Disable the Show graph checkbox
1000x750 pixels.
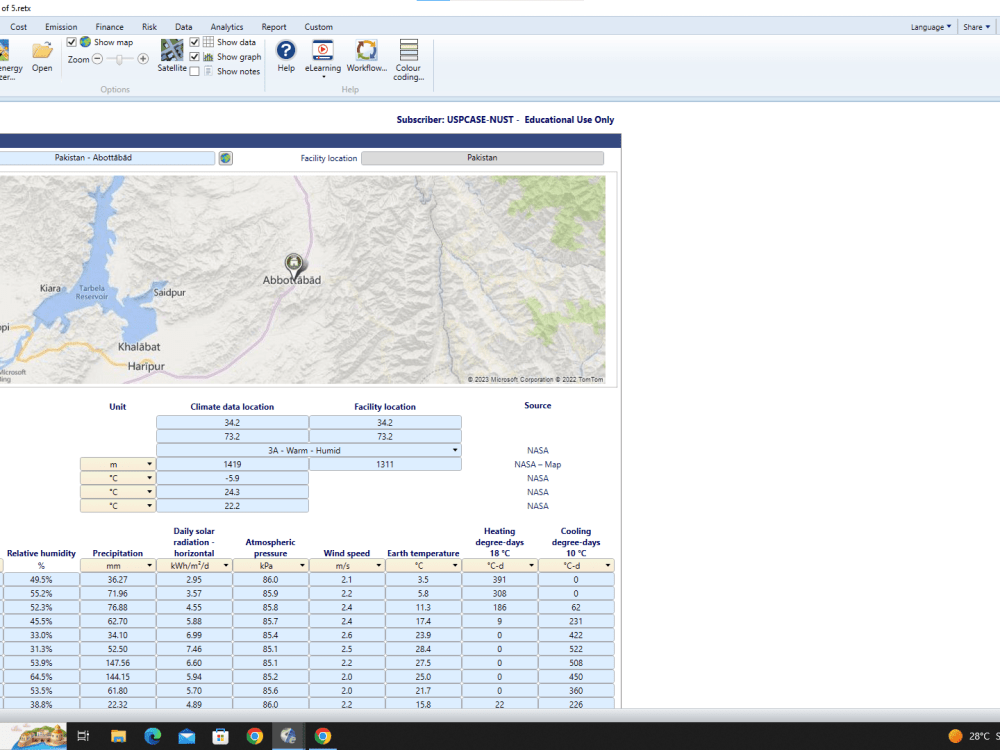194,56
